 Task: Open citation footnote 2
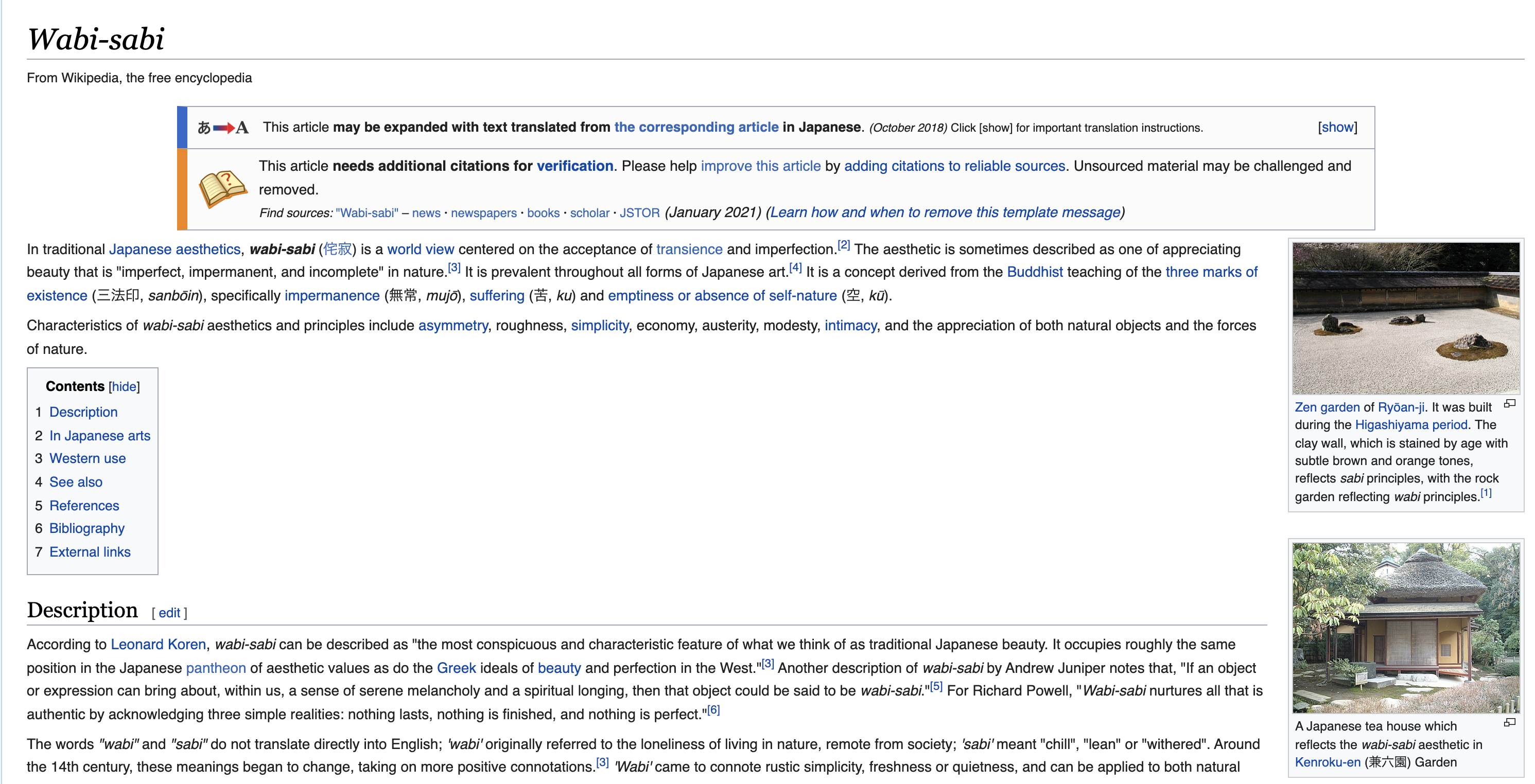(843, 245)
